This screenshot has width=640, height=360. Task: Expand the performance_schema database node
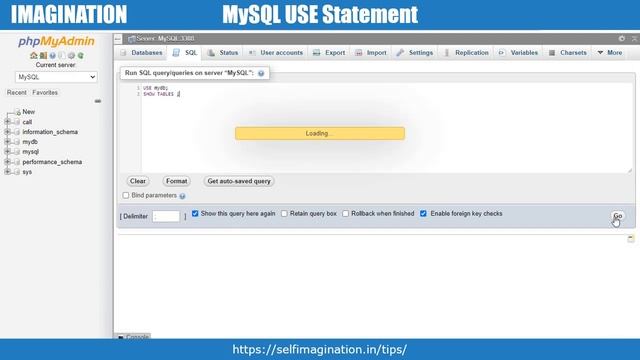[x=7, y=162]
